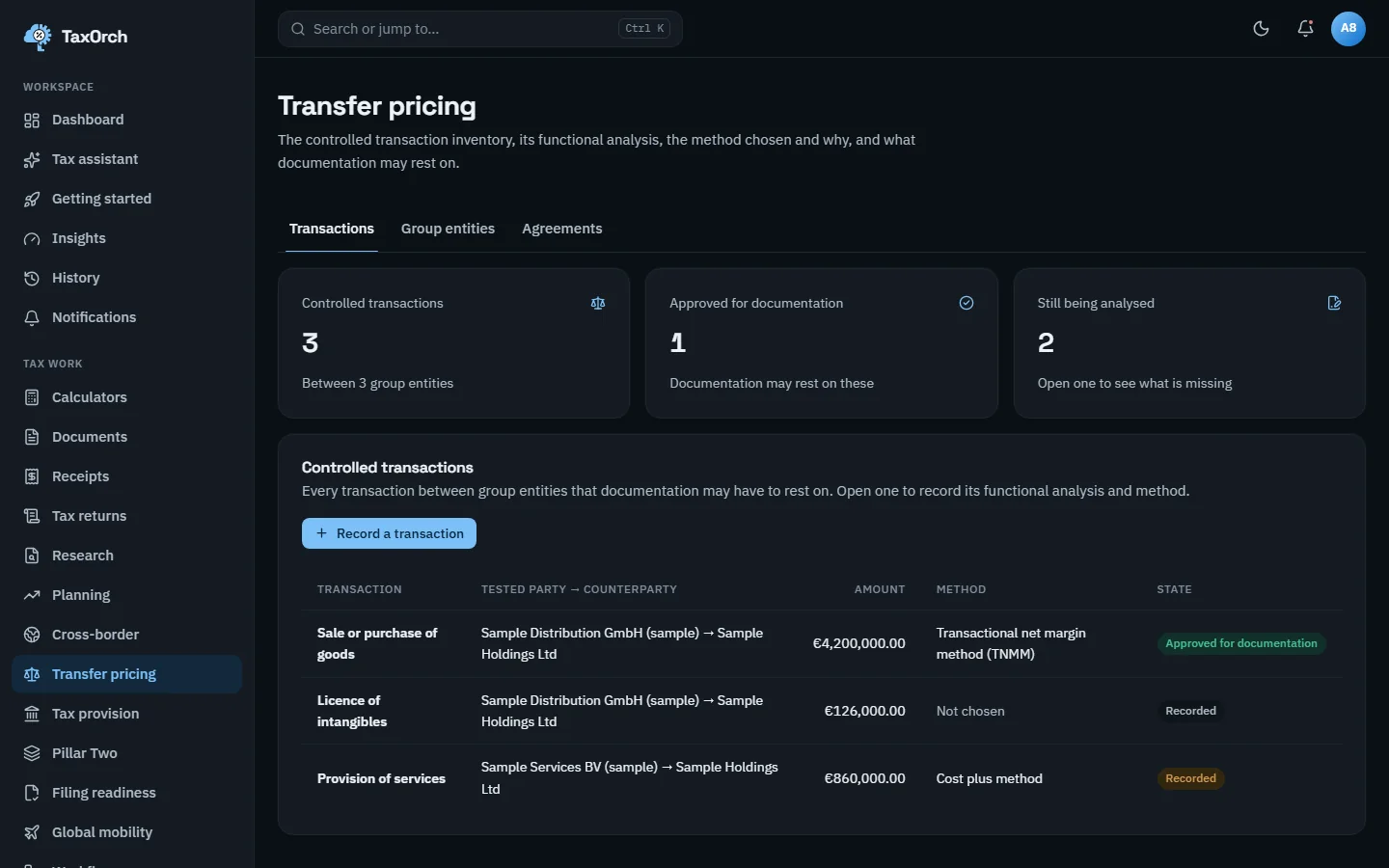The image size is (1389, 868).
Task: Switch to the Agreements tab
Action: [562, 229]
